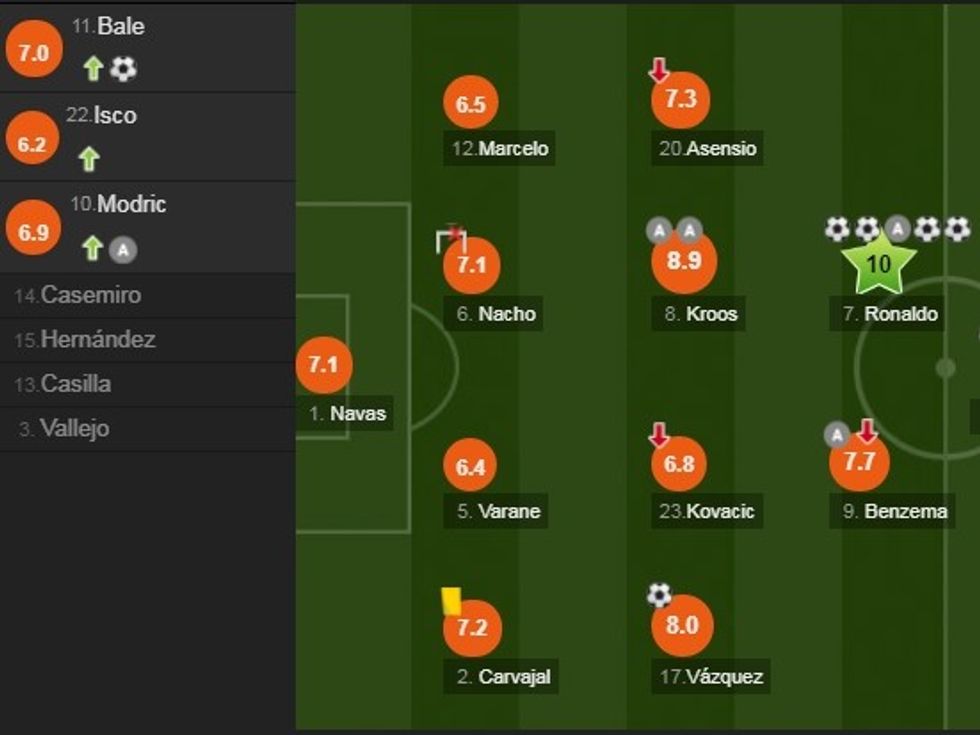This screenshot has width=980, height=735.
Task: Click the green substitution arrow under Isco
Action: pyautogui.click(x=89, y=158)
